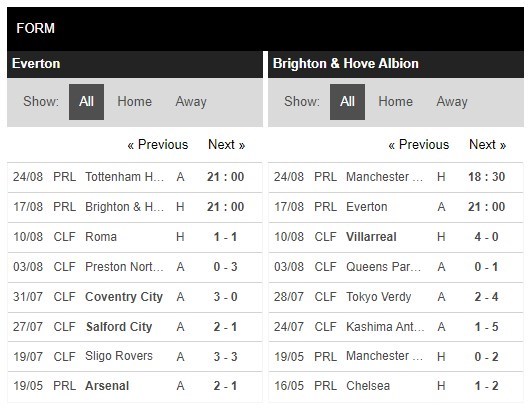Click the Coventry City match row

click(x=135, y=297)
